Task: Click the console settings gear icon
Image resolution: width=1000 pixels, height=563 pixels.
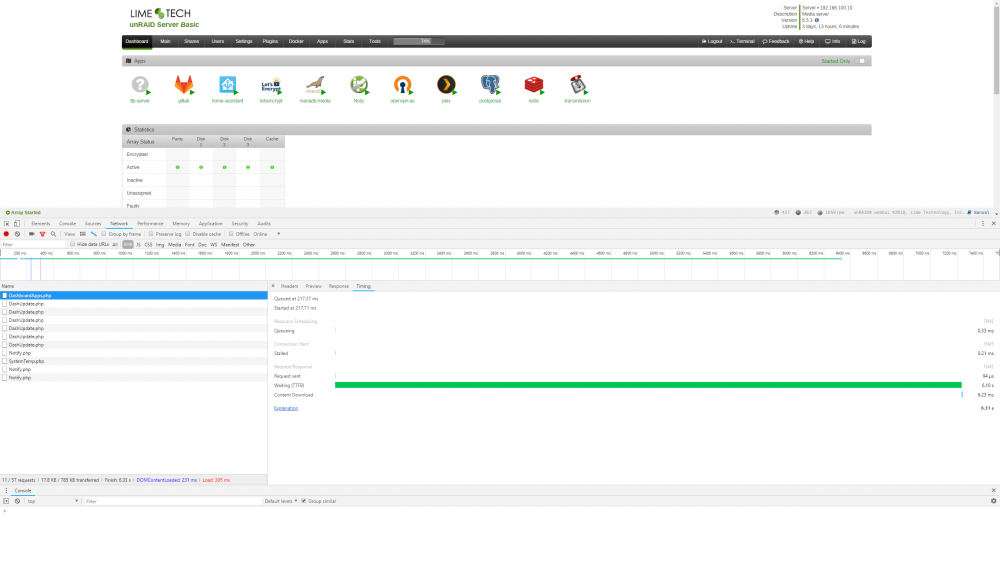Action: point(994,501)
